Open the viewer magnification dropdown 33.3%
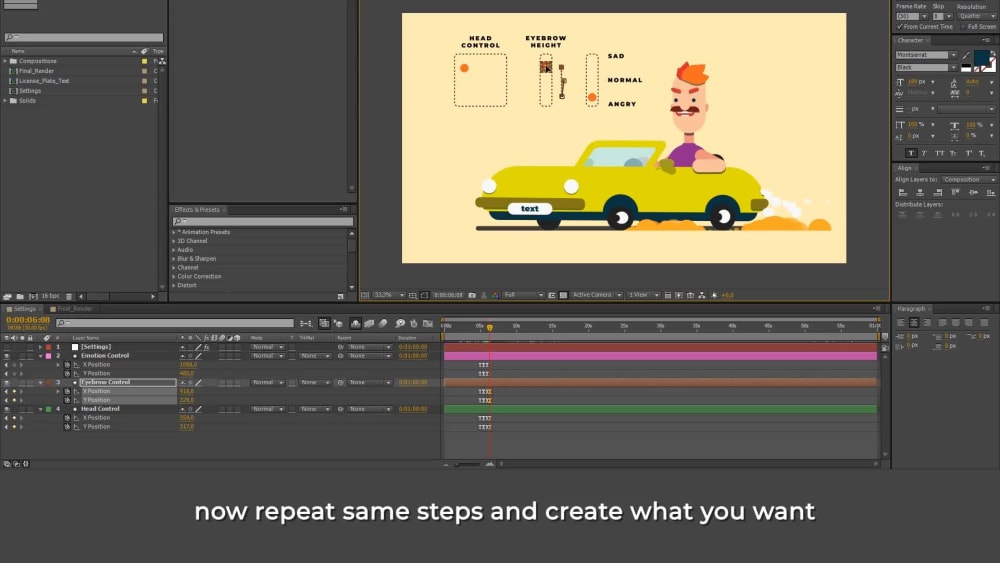The image size is (1000, 563). tap(389, 295)
